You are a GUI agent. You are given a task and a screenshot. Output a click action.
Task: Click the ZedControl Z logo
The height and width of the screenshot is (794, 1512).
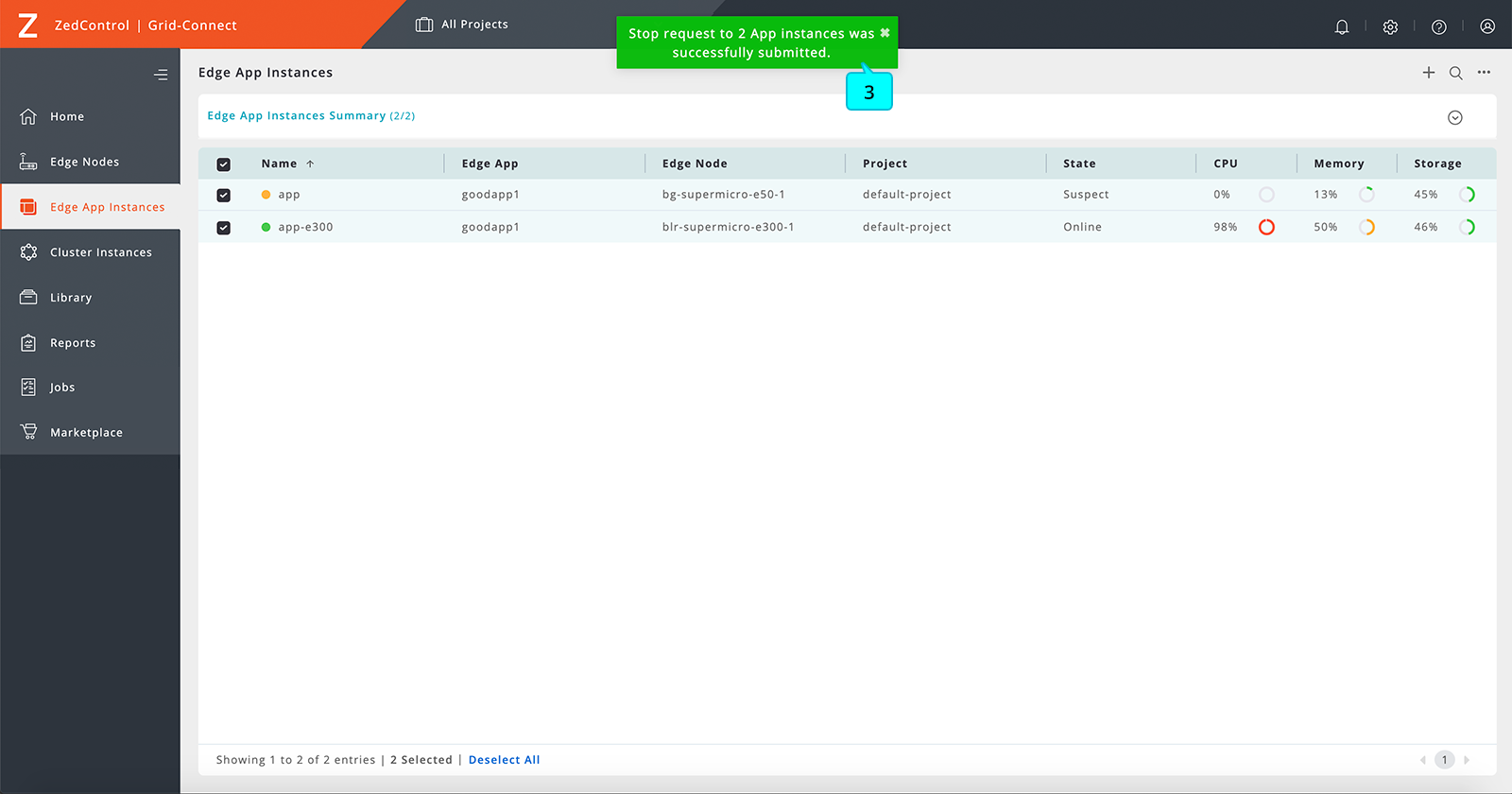click(28, 26)
